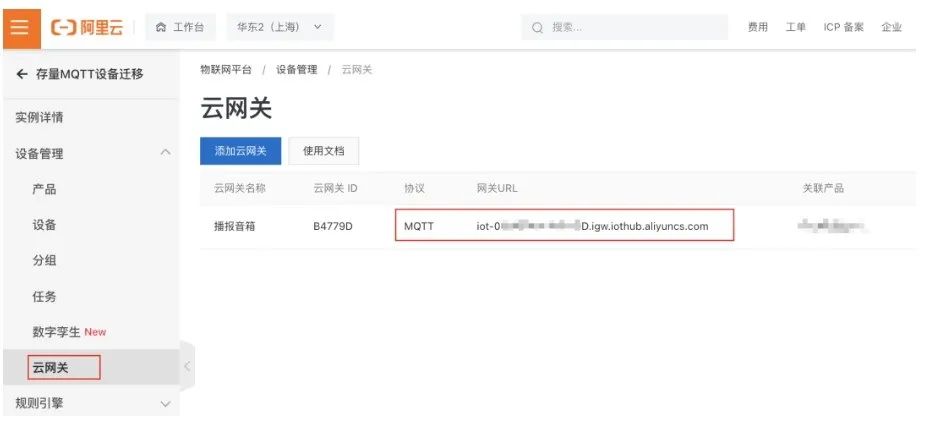
Task: Select 设备管理 sidebar heading
Action: click(x=39, y=154)
